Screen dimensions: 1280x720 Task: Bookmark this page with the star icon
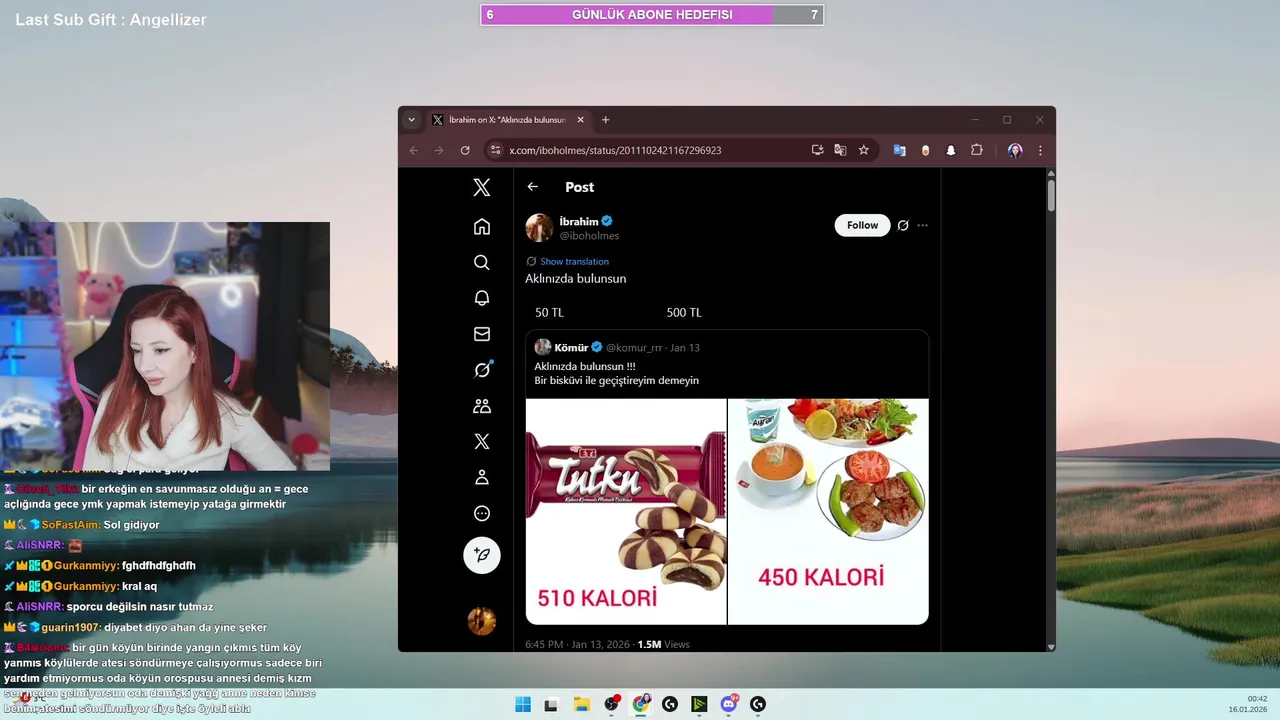click(864, 150)
